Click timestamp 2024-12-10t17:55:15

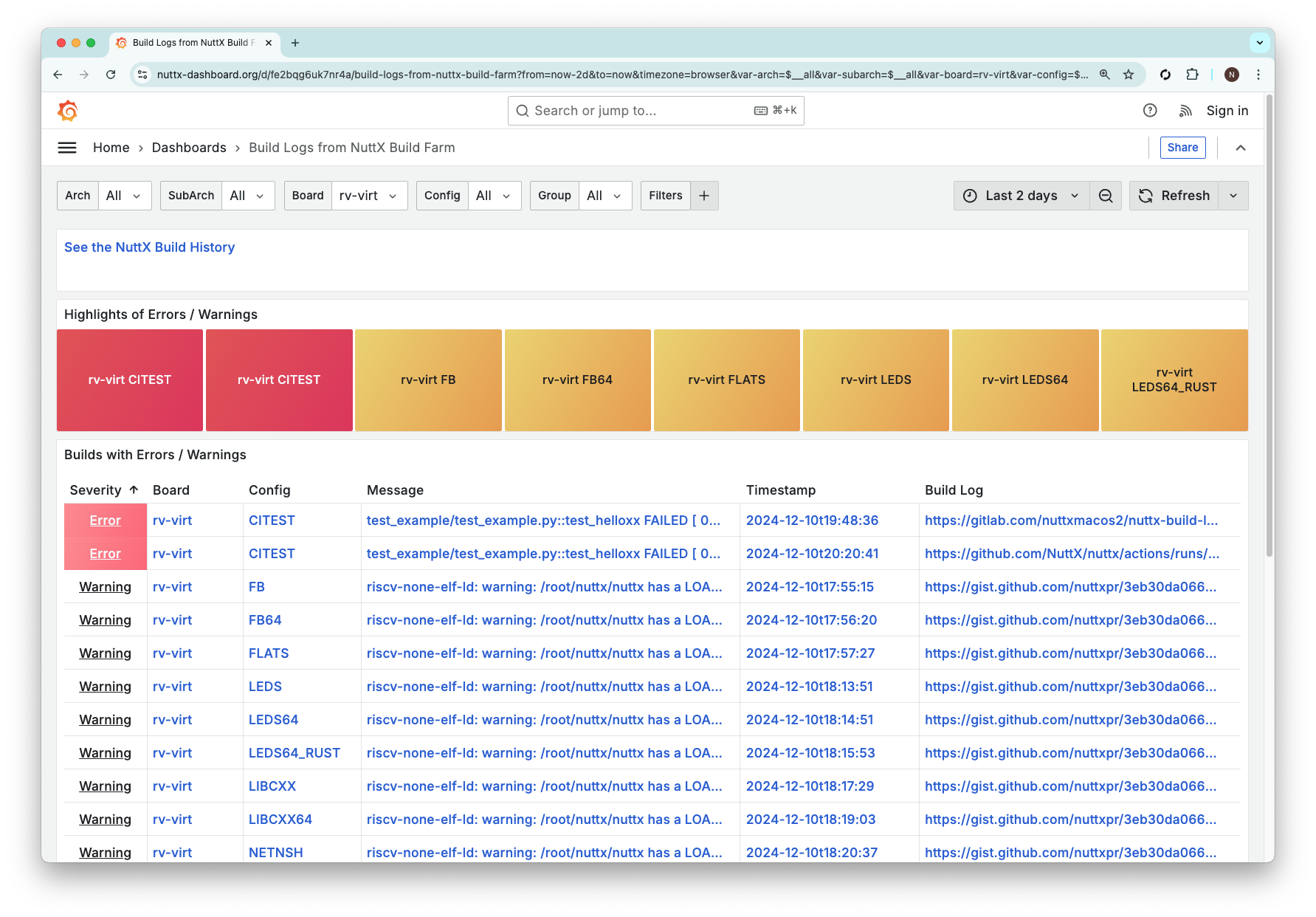[x=810, y=587]
